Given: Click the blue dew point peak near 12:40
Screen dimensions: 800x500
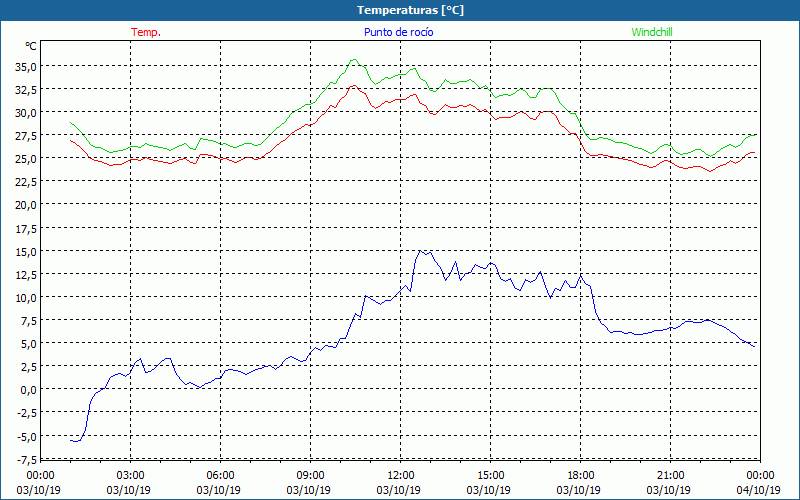Looking at the screenshot, I should [x=420, y=251].
